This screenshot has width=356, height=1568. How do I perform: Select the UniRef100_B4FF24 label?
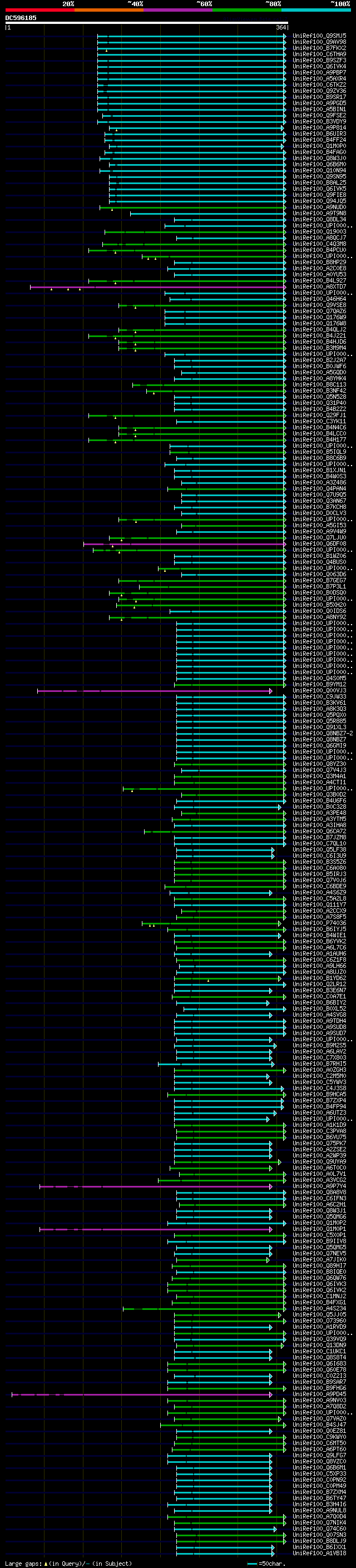(x=319, y=140)
